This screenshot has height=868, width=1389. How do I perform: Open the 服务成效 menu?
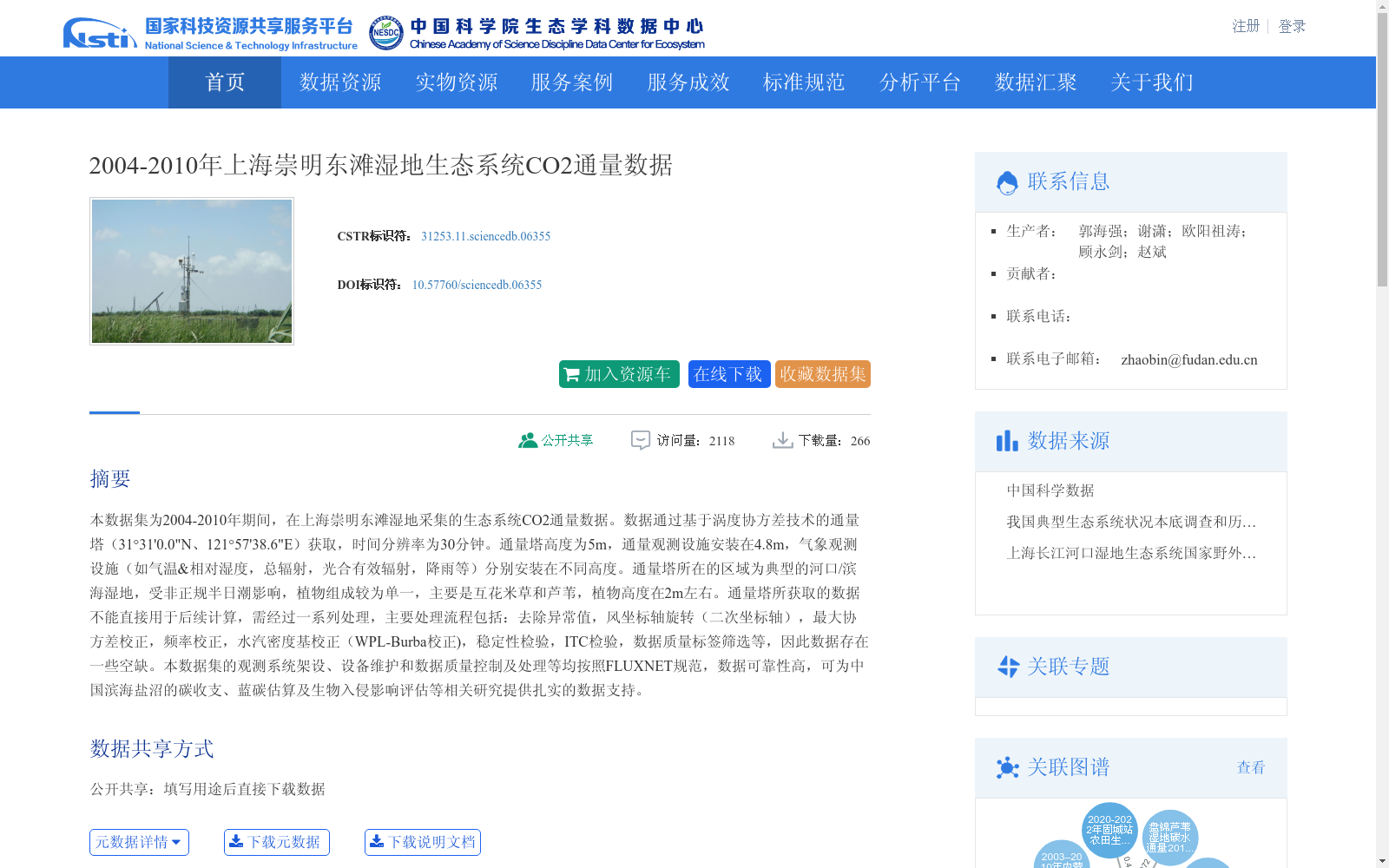coord(688,82)
